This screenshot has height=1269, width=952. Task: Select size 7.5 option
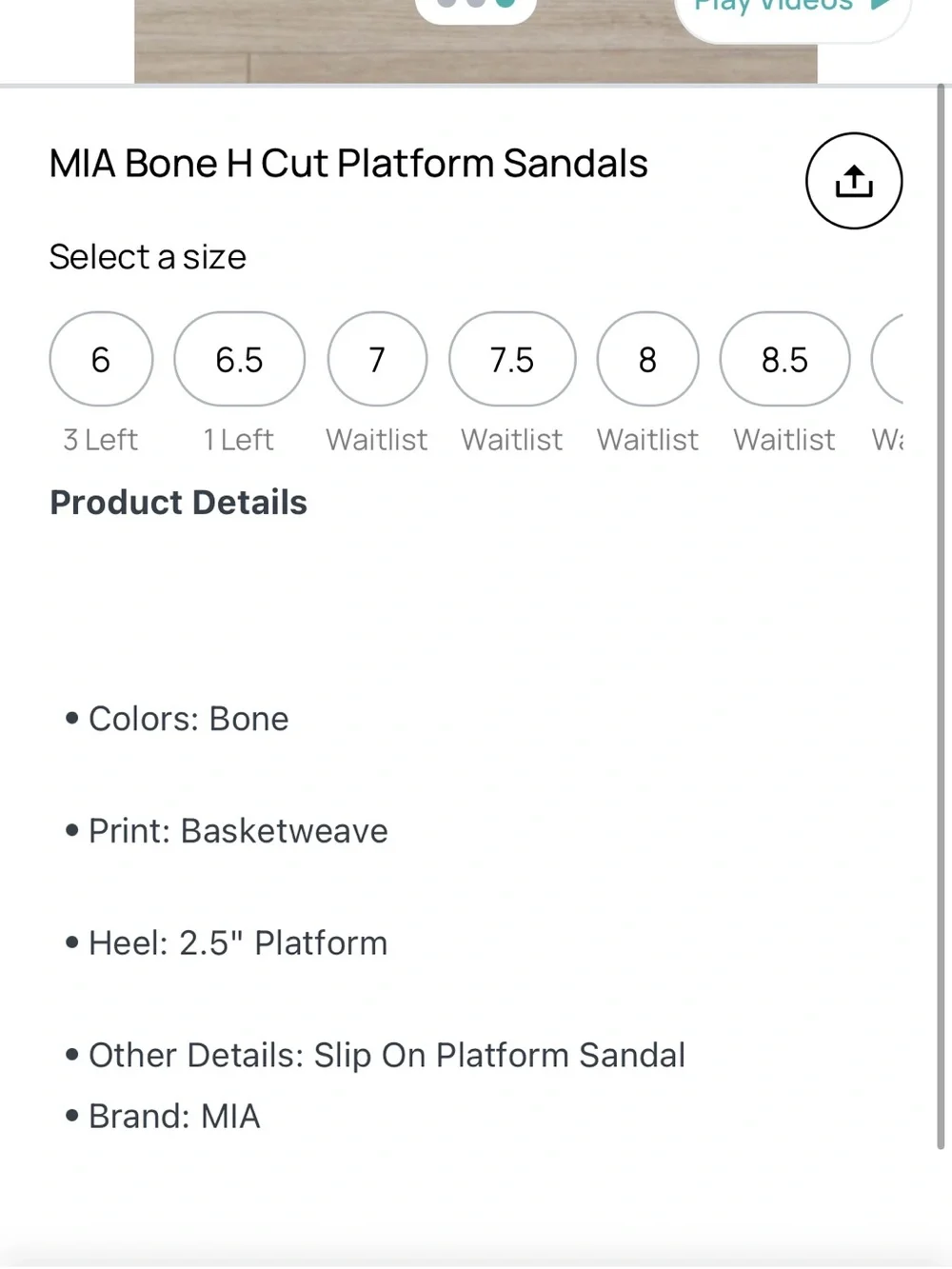click(x=512, y=359)
